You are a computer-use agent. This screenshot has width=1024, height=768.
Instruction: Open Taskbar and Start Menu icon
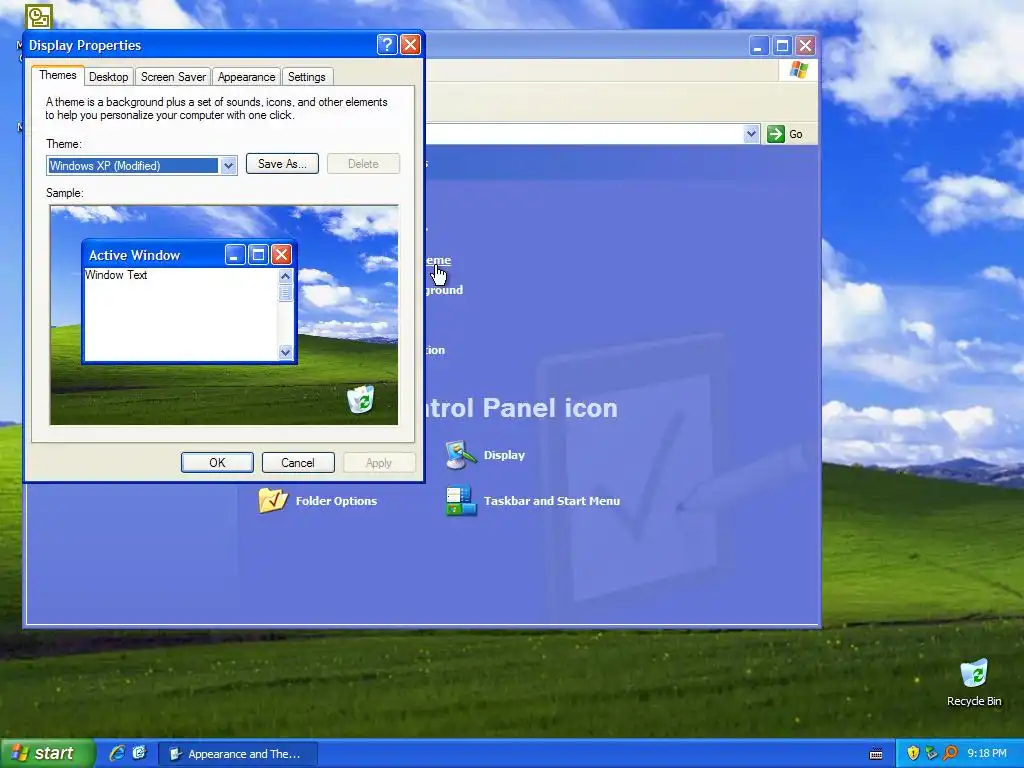pos(461,501)
